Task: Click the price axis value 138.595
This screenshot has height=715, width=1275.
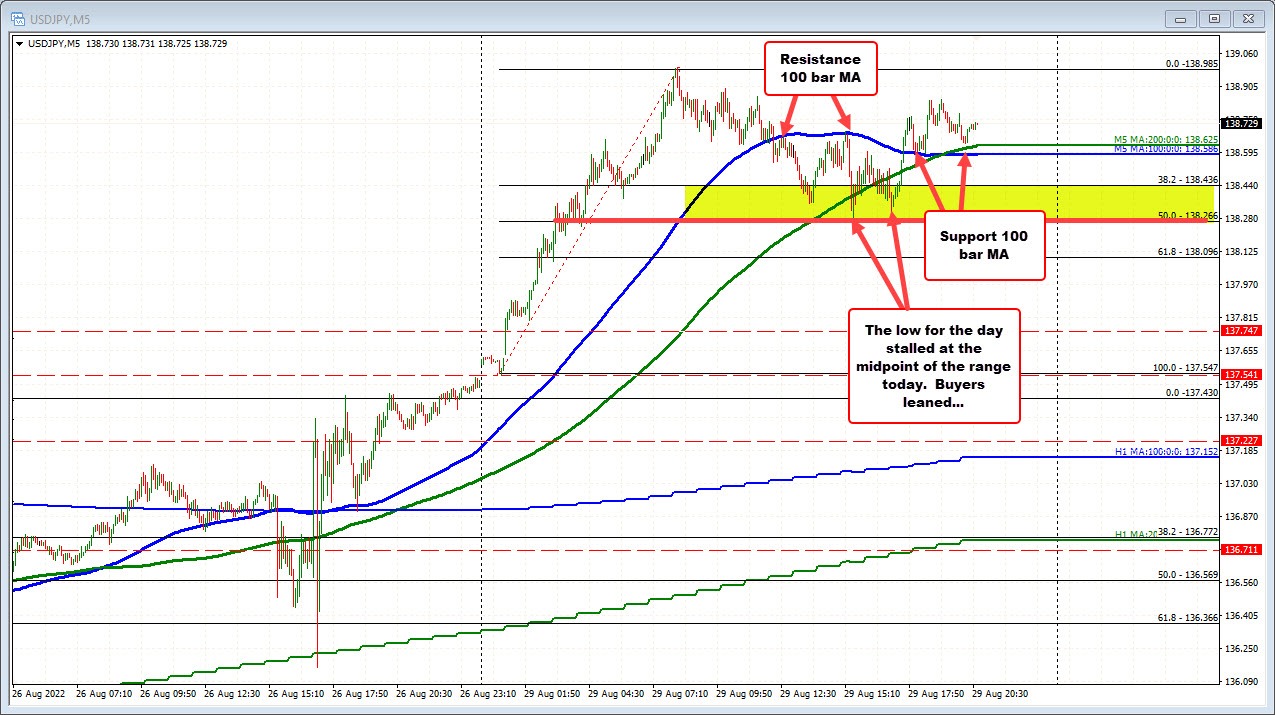Action: pos(1241,152)
